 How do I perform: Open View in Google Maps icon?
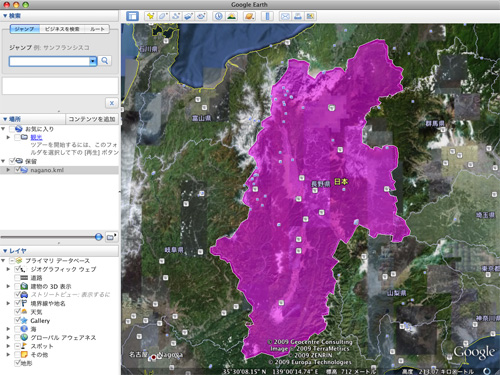pos(310,16)
